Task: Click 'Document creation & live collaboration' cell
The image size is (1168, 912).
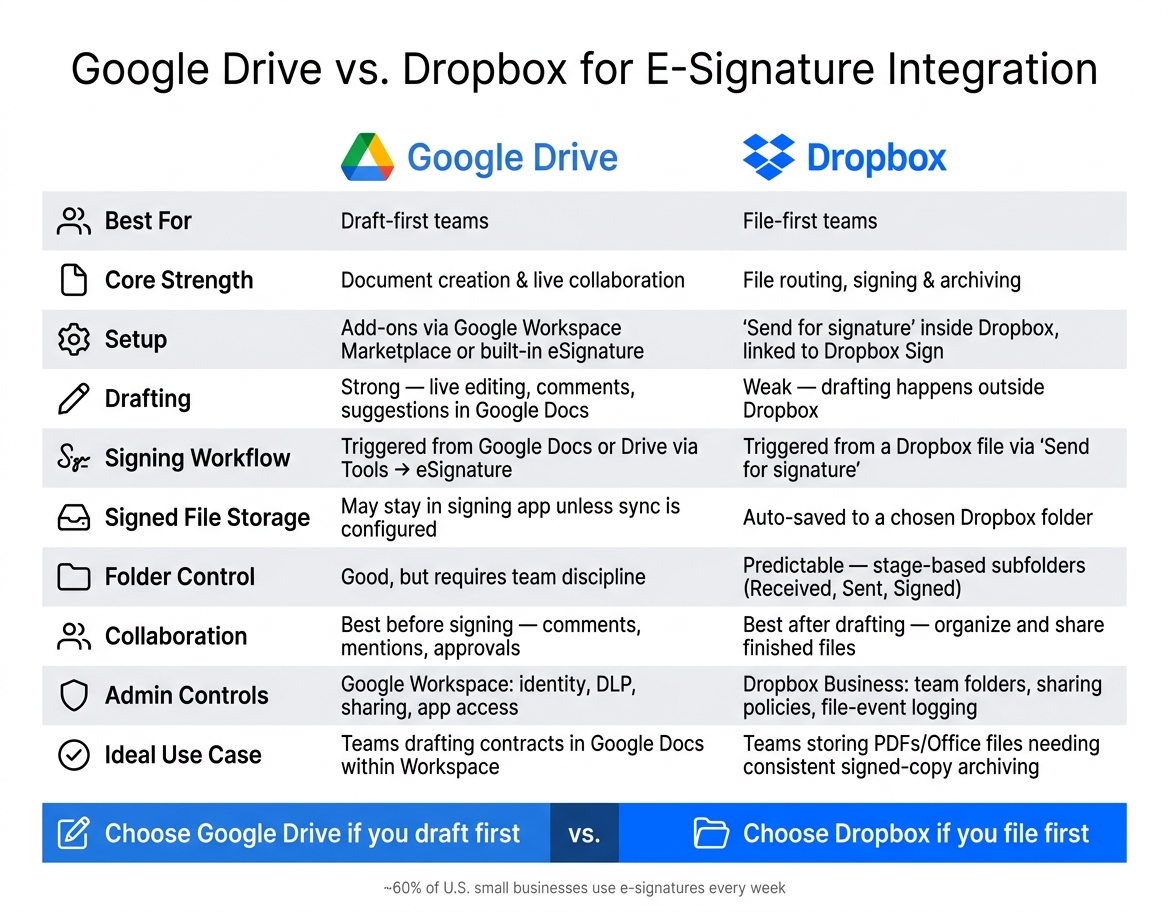Action: pos(512,280)
